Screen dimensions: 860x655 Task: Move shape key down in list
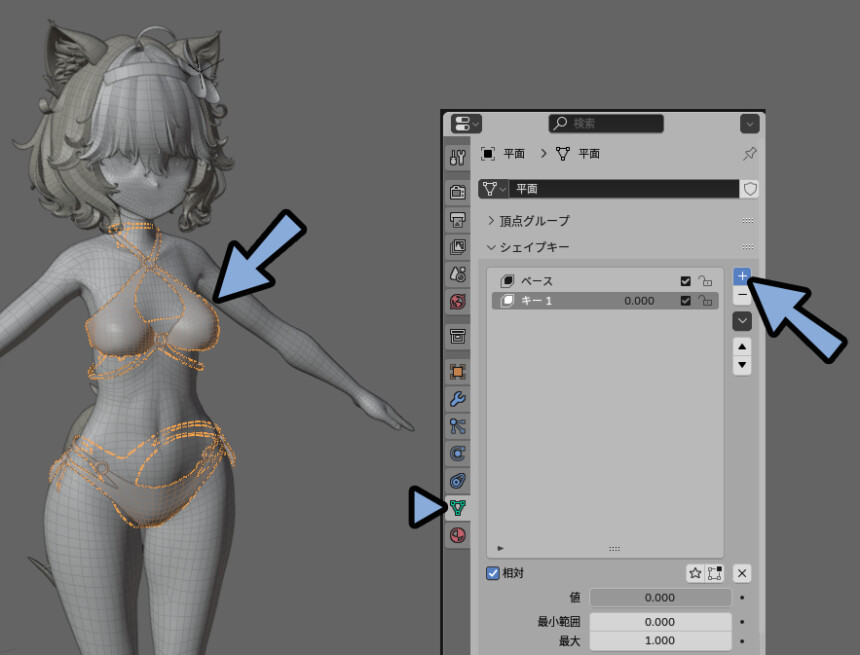point(742,365)
